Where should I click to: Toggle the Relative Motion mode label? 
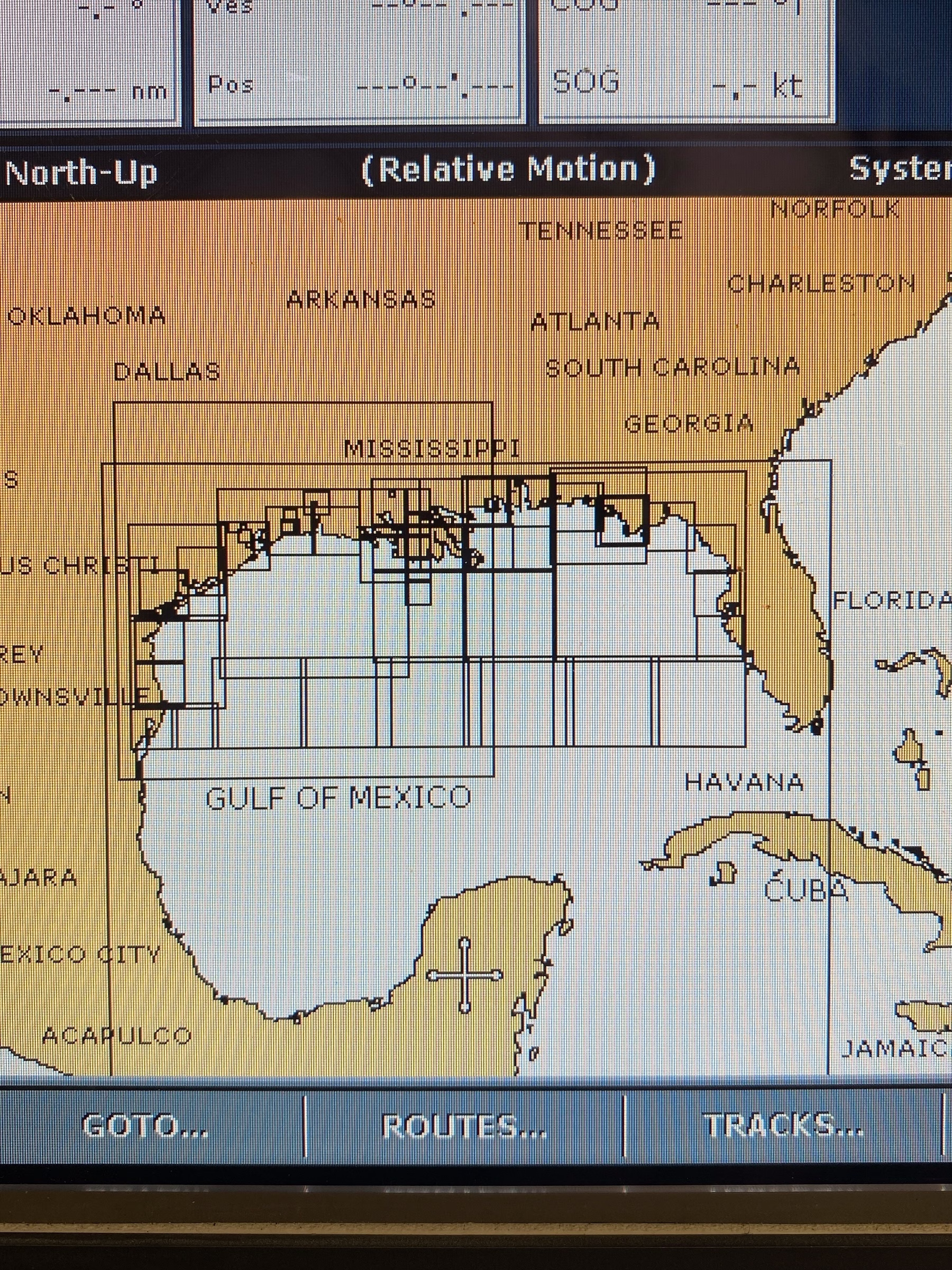(x=508, y=170)
